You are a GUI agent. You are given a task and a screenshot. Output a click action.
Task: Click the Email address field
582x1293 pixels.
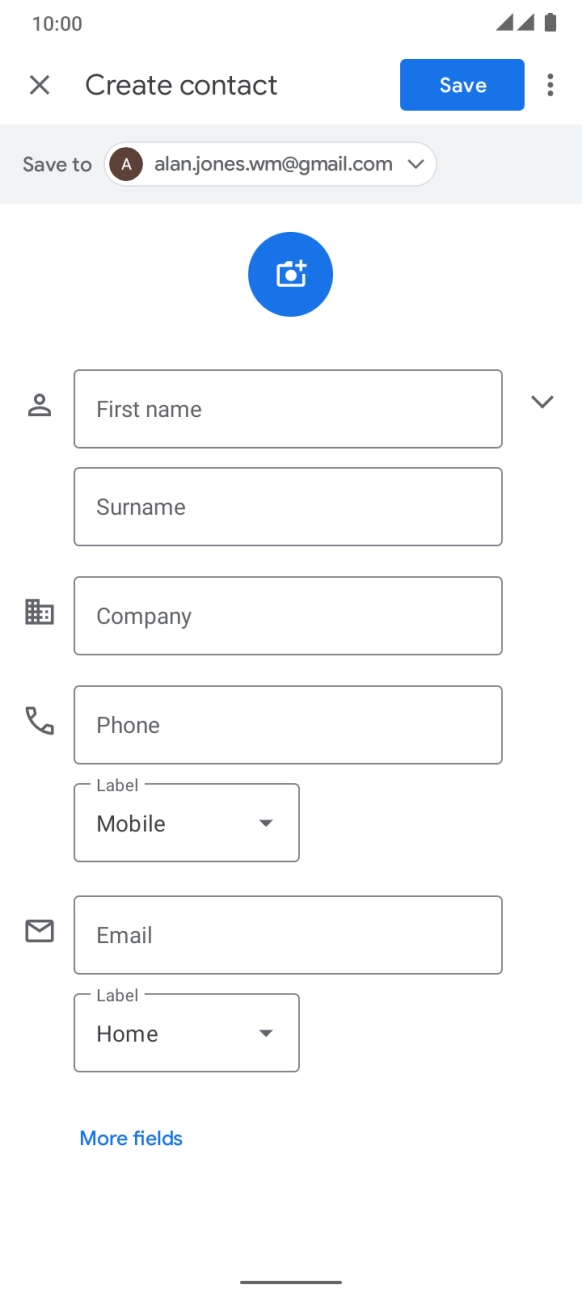[x=288, y=934]
